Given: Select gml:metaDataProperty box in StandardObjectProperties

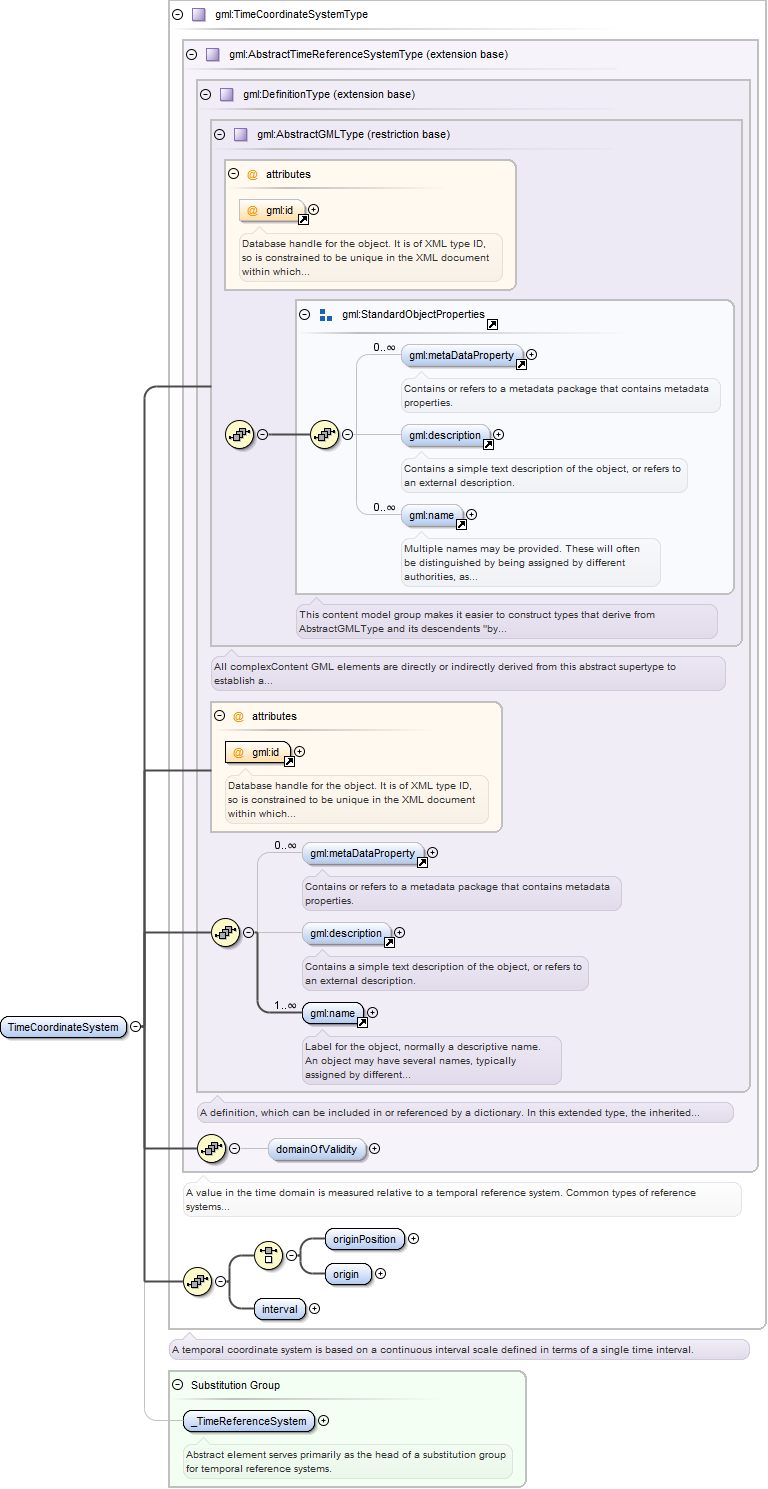Looking at the screenshot, I should click(x=462, y=355).
